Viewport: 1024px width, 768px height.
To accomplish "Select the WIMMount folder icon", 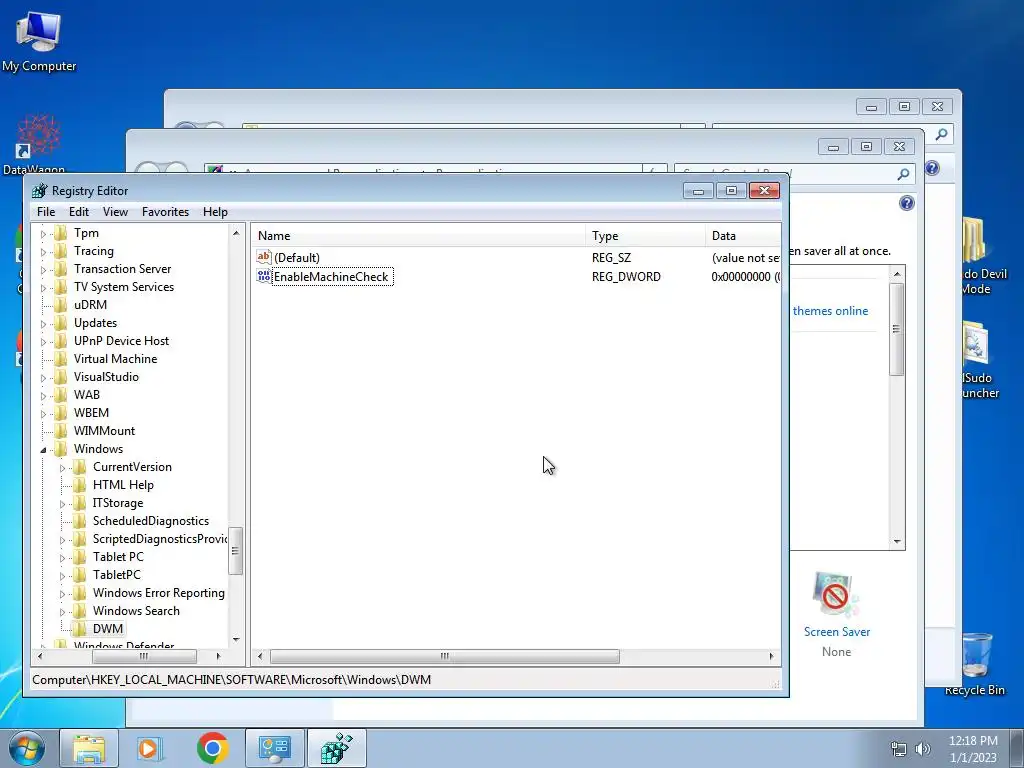I will [61, 430].
